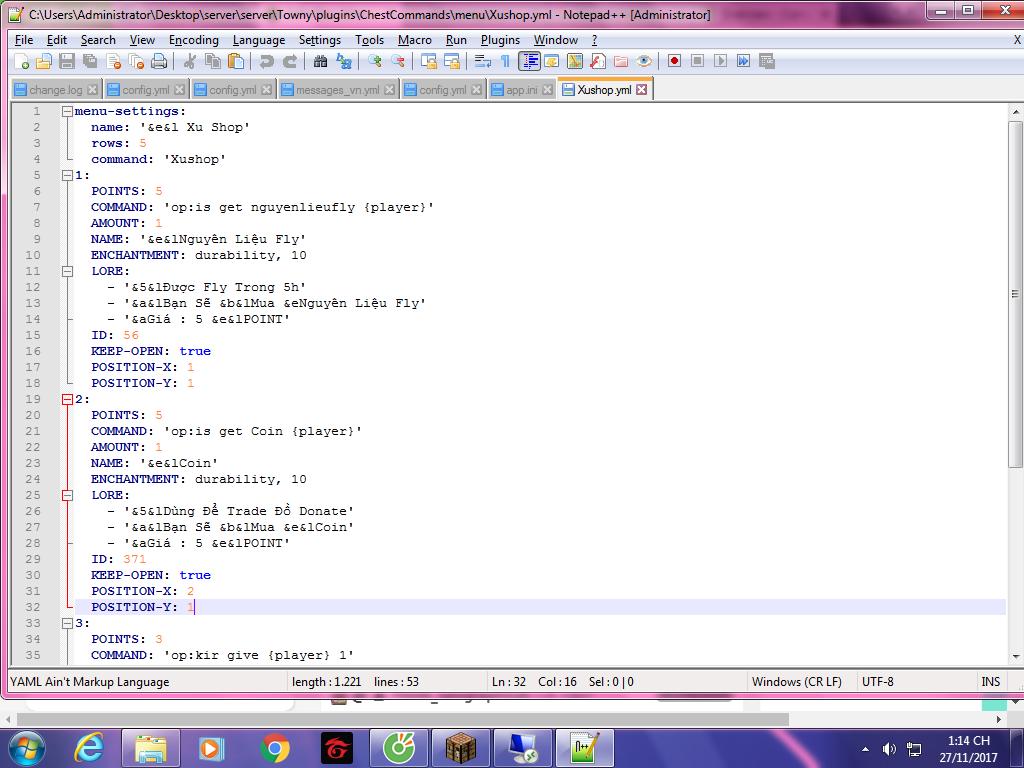Start macro recording with the red record icon
1024x768 pixels.
pyautogui.click(x=674, y=61)
